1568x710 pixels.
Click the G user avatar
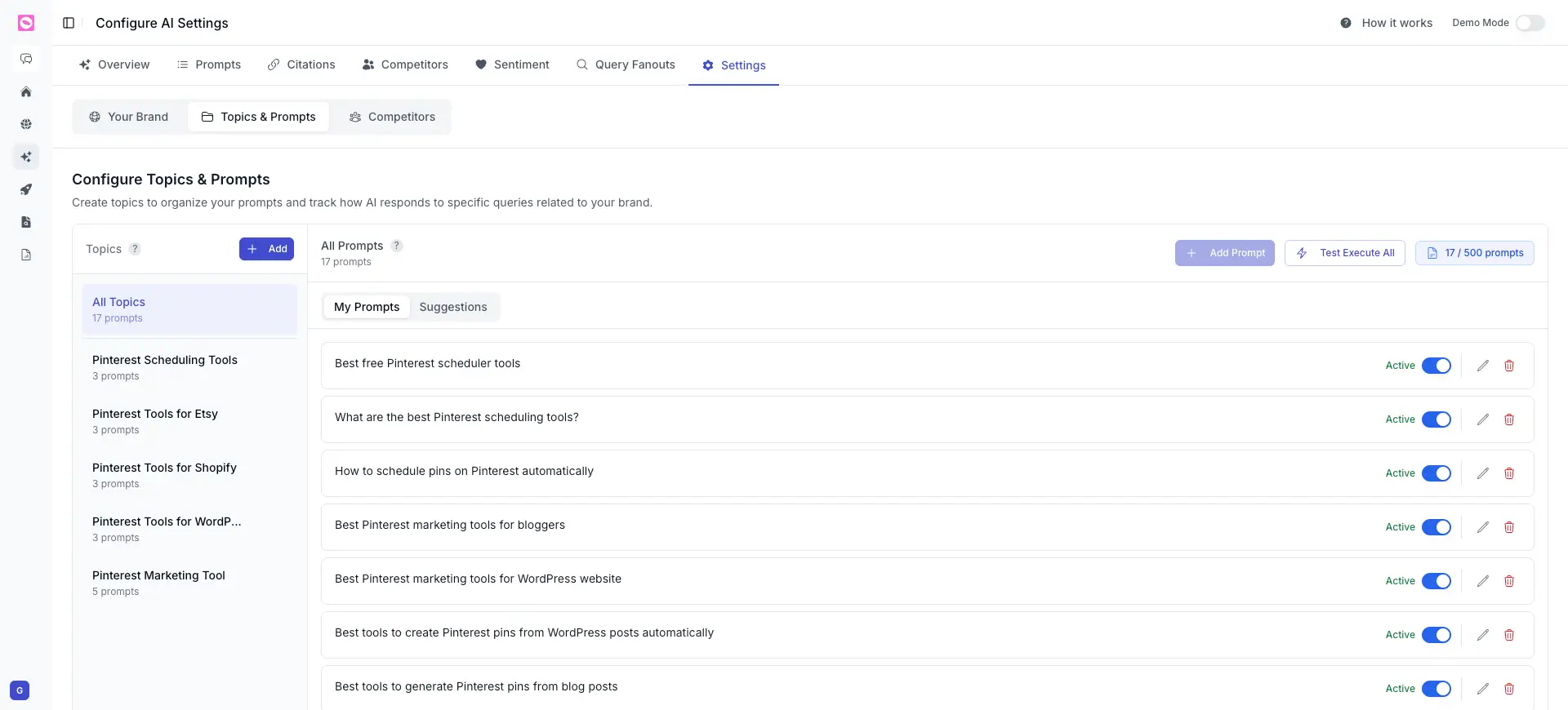20,690
